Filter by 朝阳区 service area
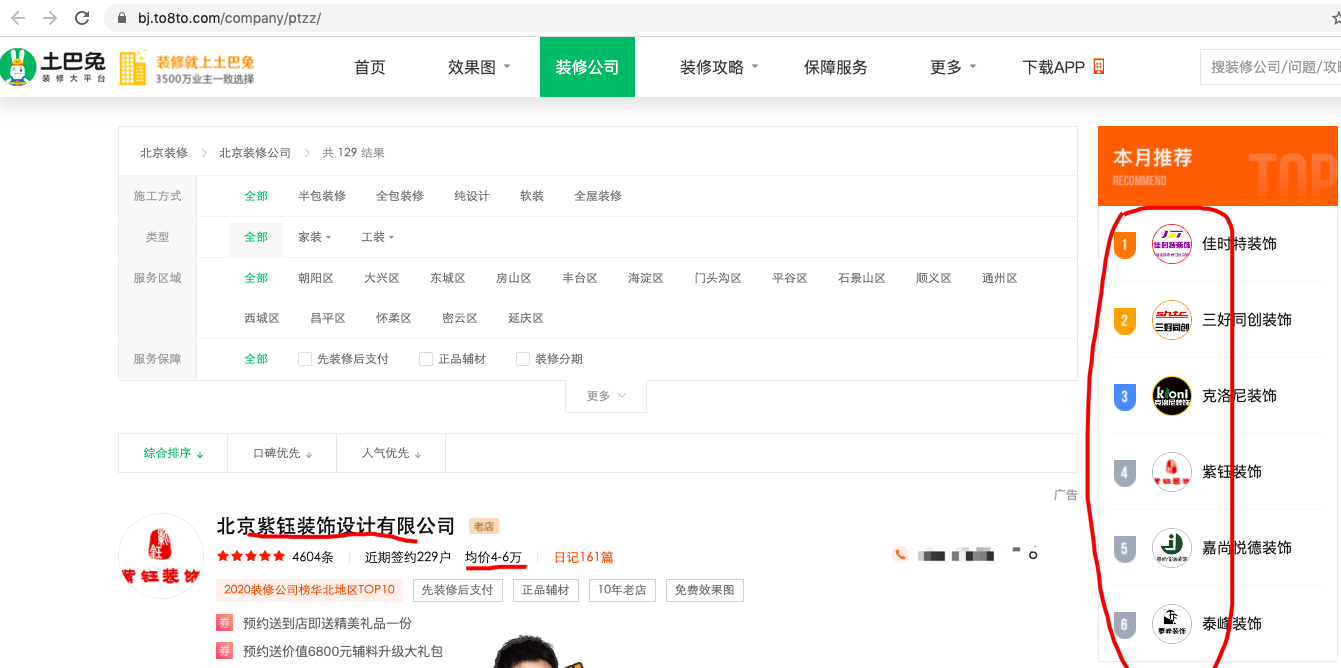This screenshot has height=668, width=1341. tap(316, 278)
